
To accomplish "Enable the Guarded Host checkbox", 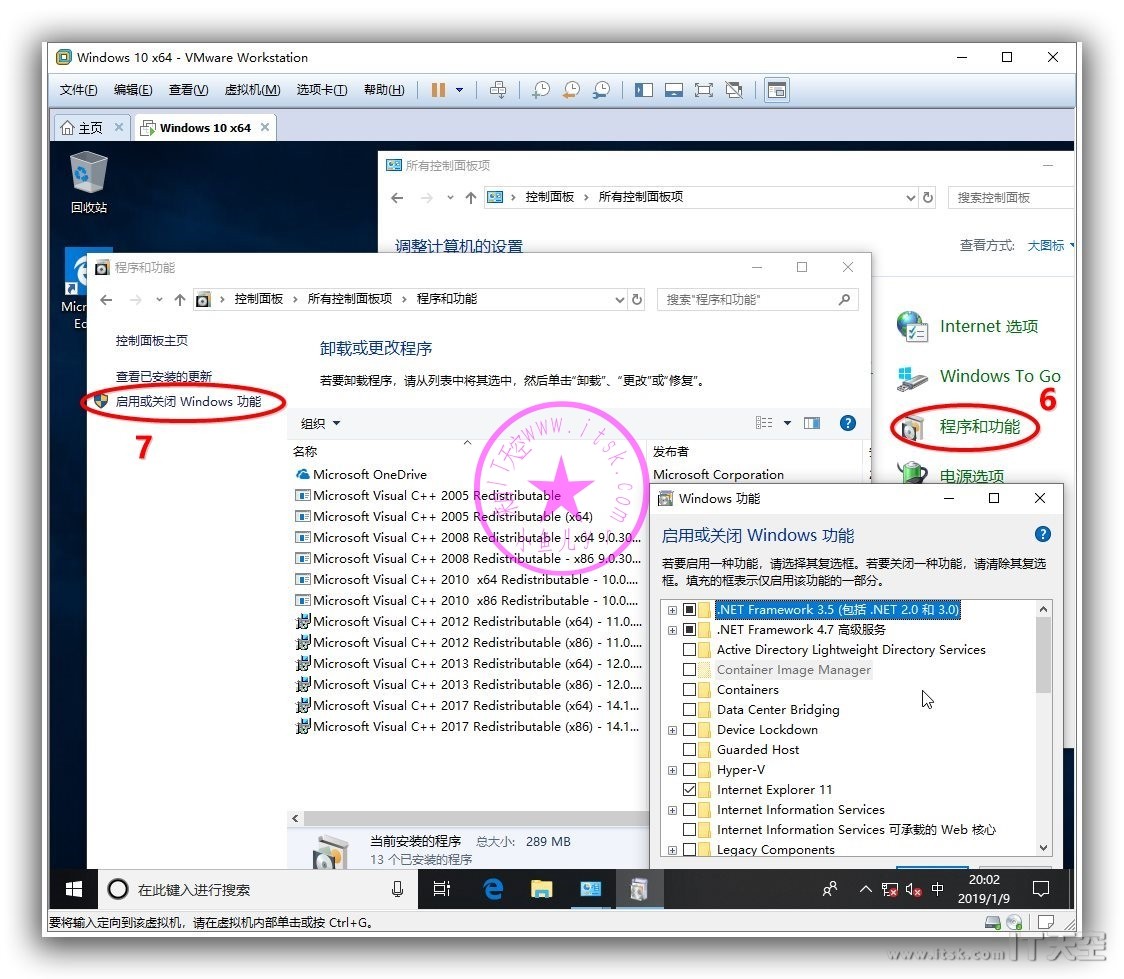I will click(690, 750).
